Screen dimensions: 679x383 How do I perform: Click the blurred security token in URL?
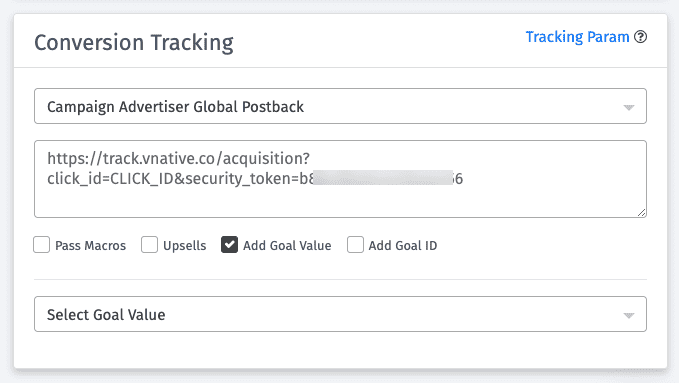(383, 178)
